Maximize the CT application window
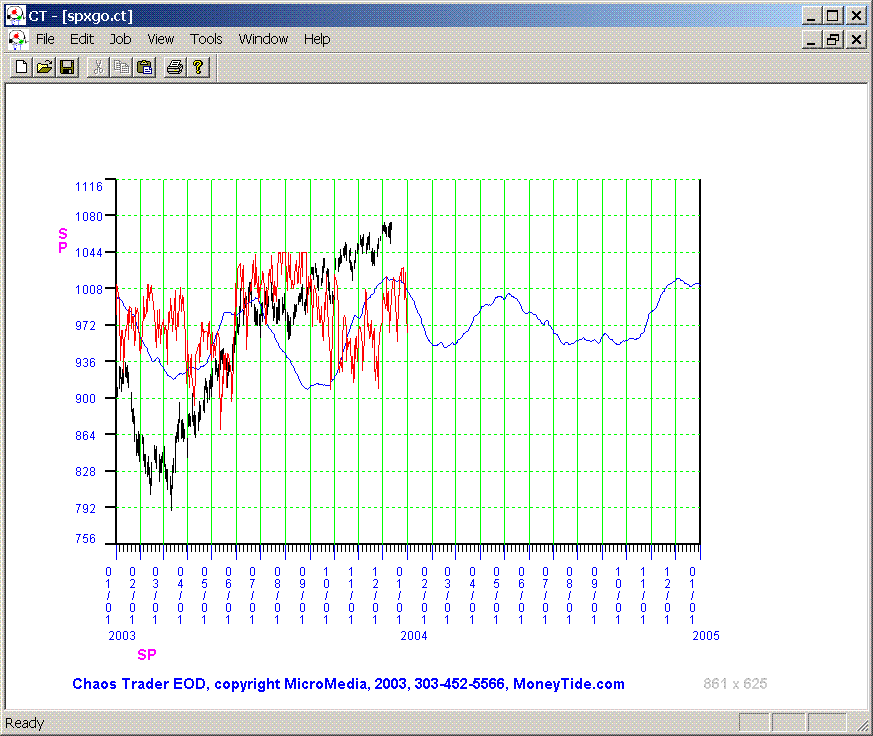Viewport: 873px width, 736px height. [832, 16]
